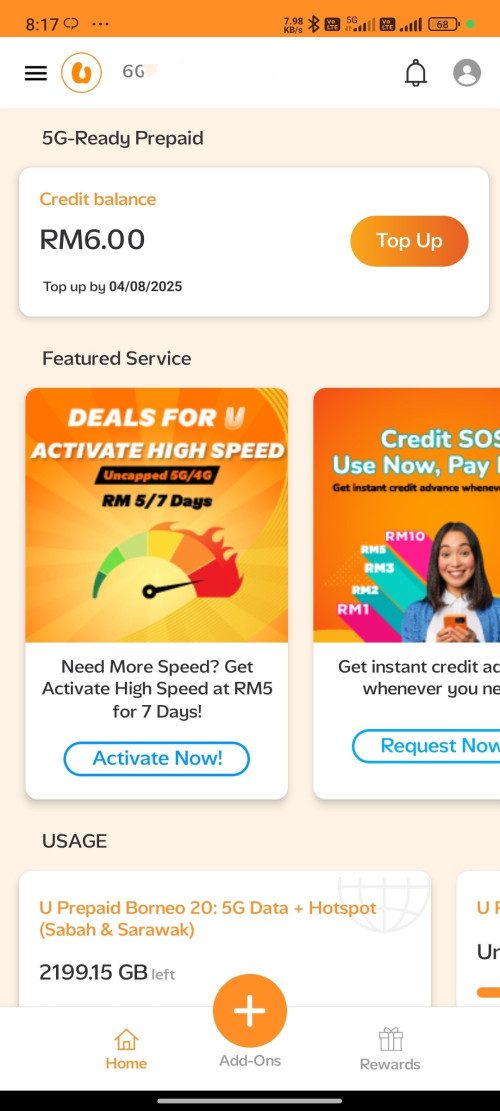Tap the orange plus Add-Ons button
This screenshot has height=1111, width=500.
click(250, 1011)
